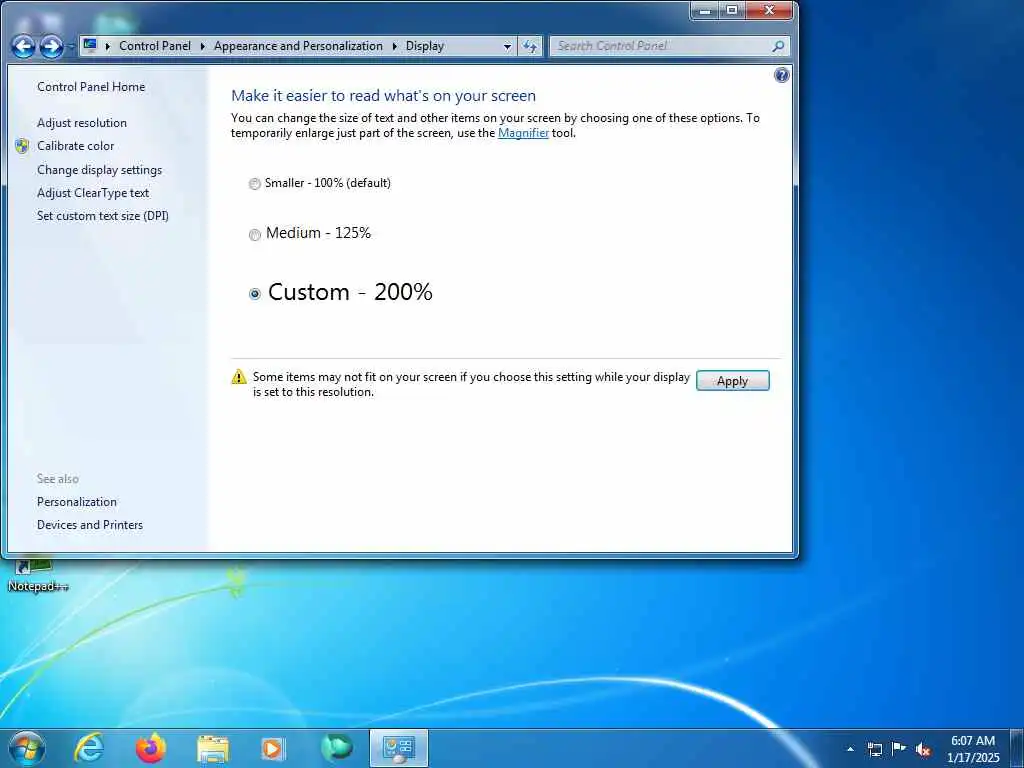
Task: Go back with the Back arrow button
Action: coord(24,46)
